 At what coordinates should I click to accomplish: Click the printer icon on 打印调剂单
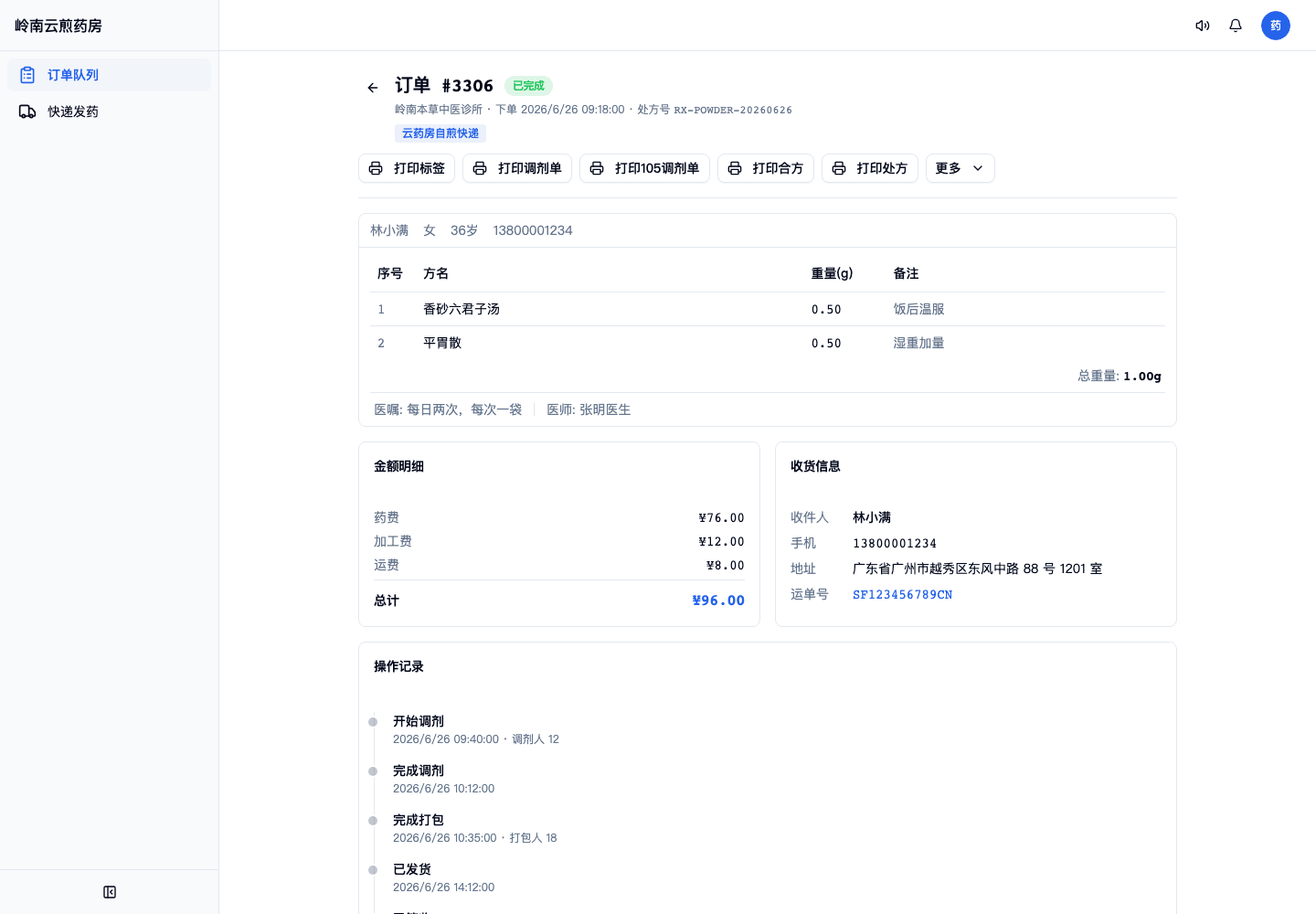480,168
